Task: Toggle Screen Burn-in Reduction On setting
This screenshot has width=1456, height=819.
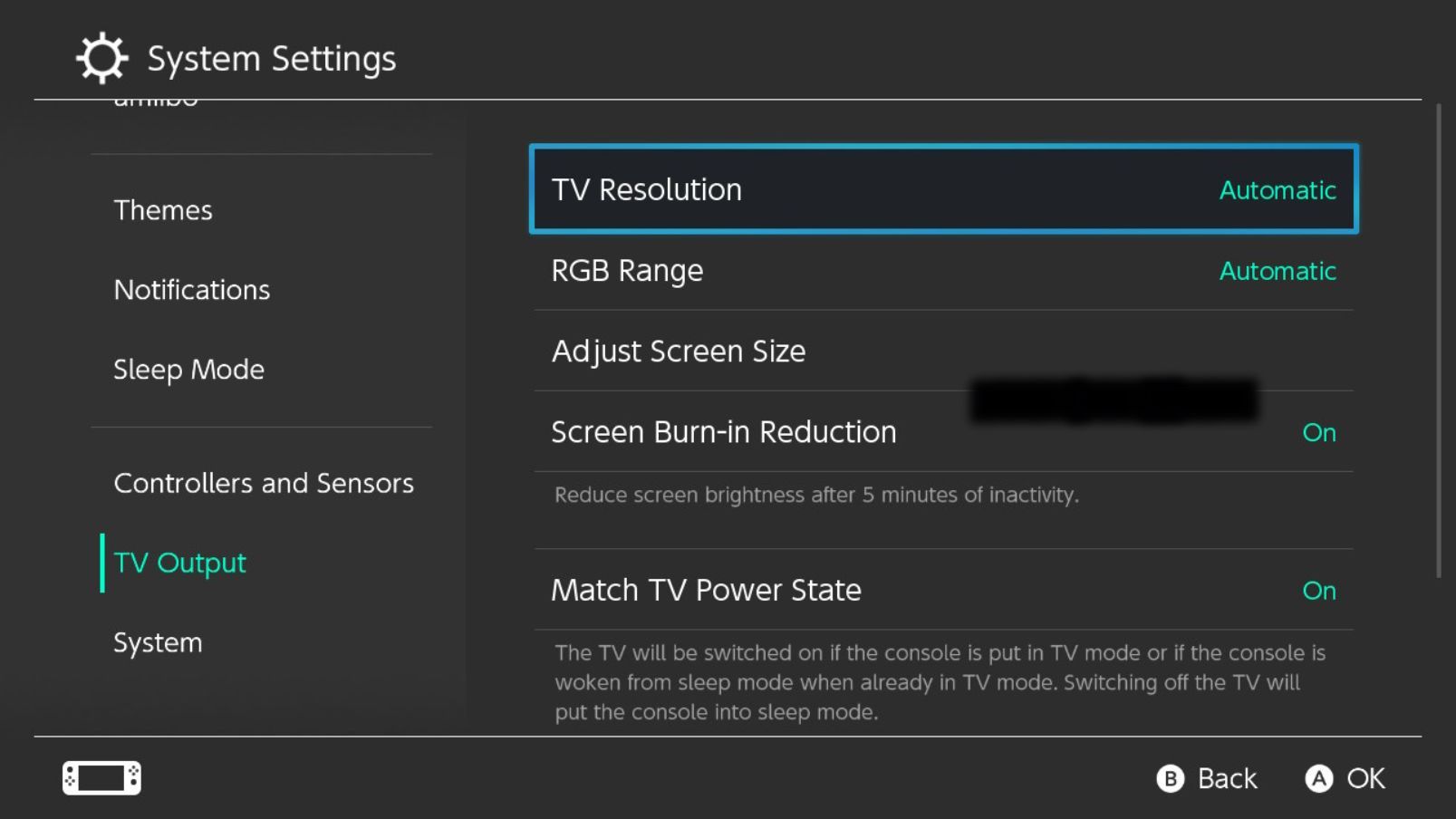Action: click(x=1318, y=433)
